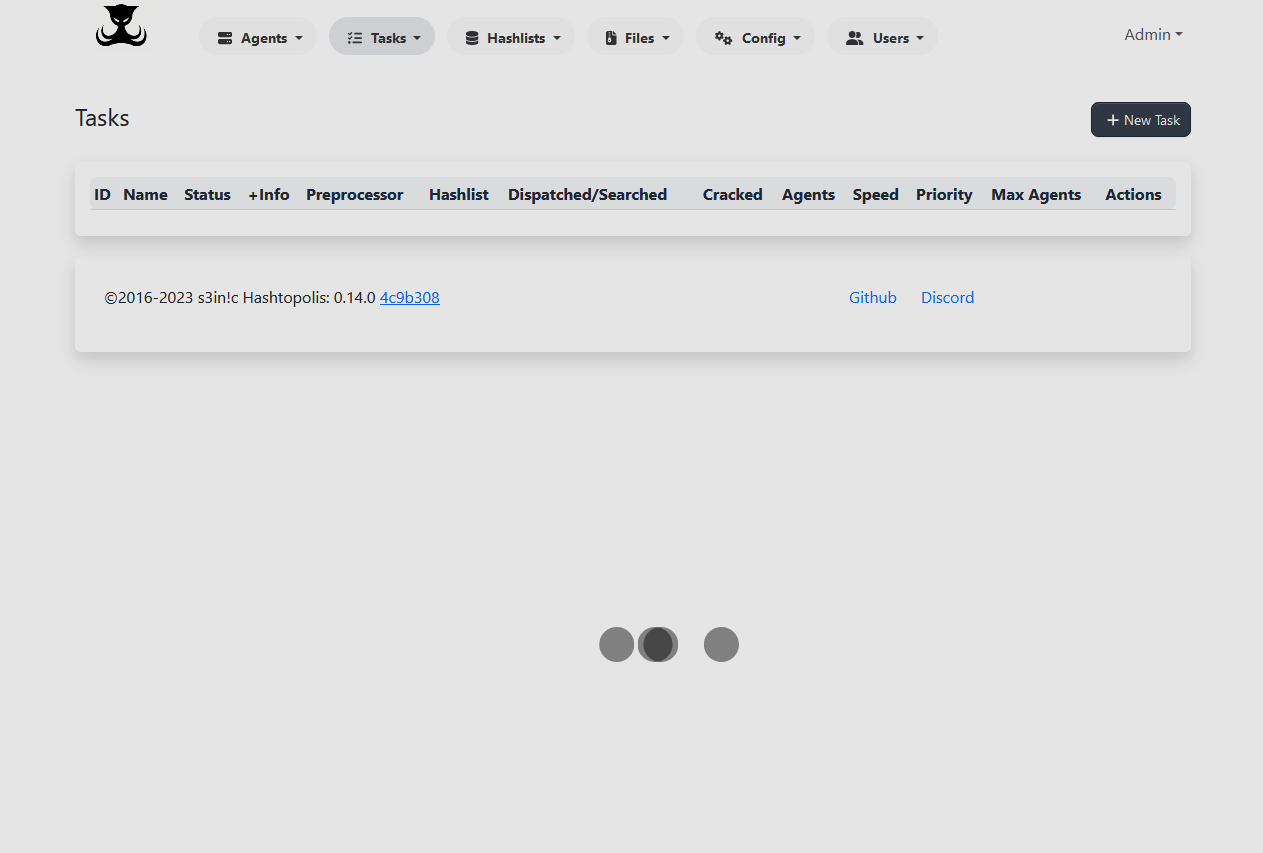Click the New Task button

point(1140,119)
